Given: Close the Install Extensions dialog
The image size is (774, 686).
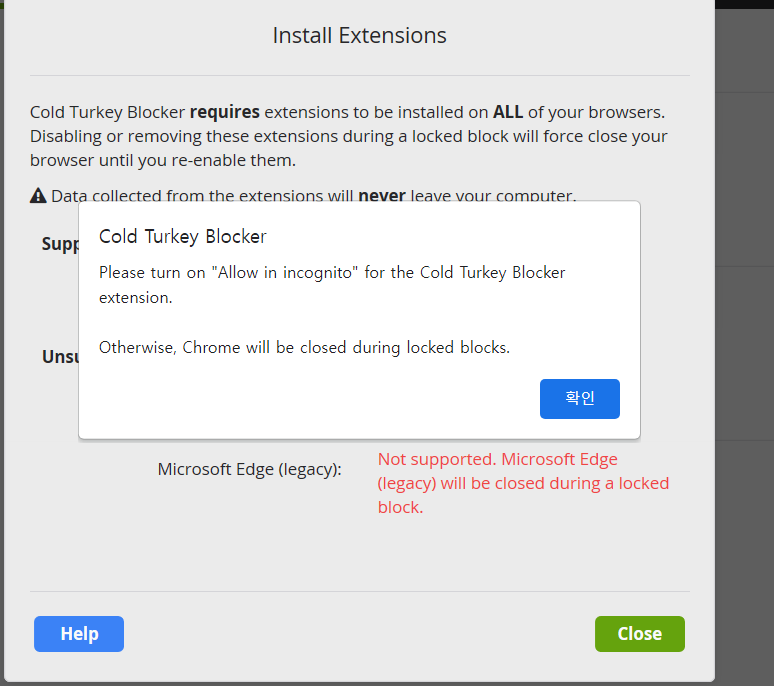Looking at the screenshot, I should 640,634.
